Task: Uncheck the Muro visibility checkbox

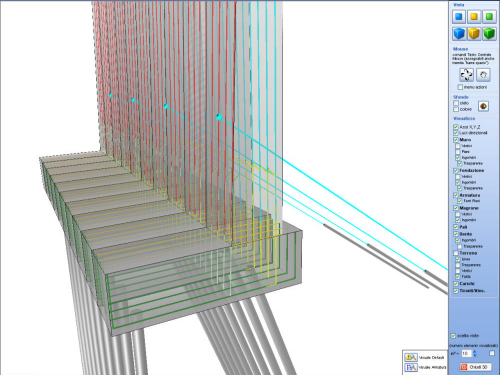Action: click(456, 140)
